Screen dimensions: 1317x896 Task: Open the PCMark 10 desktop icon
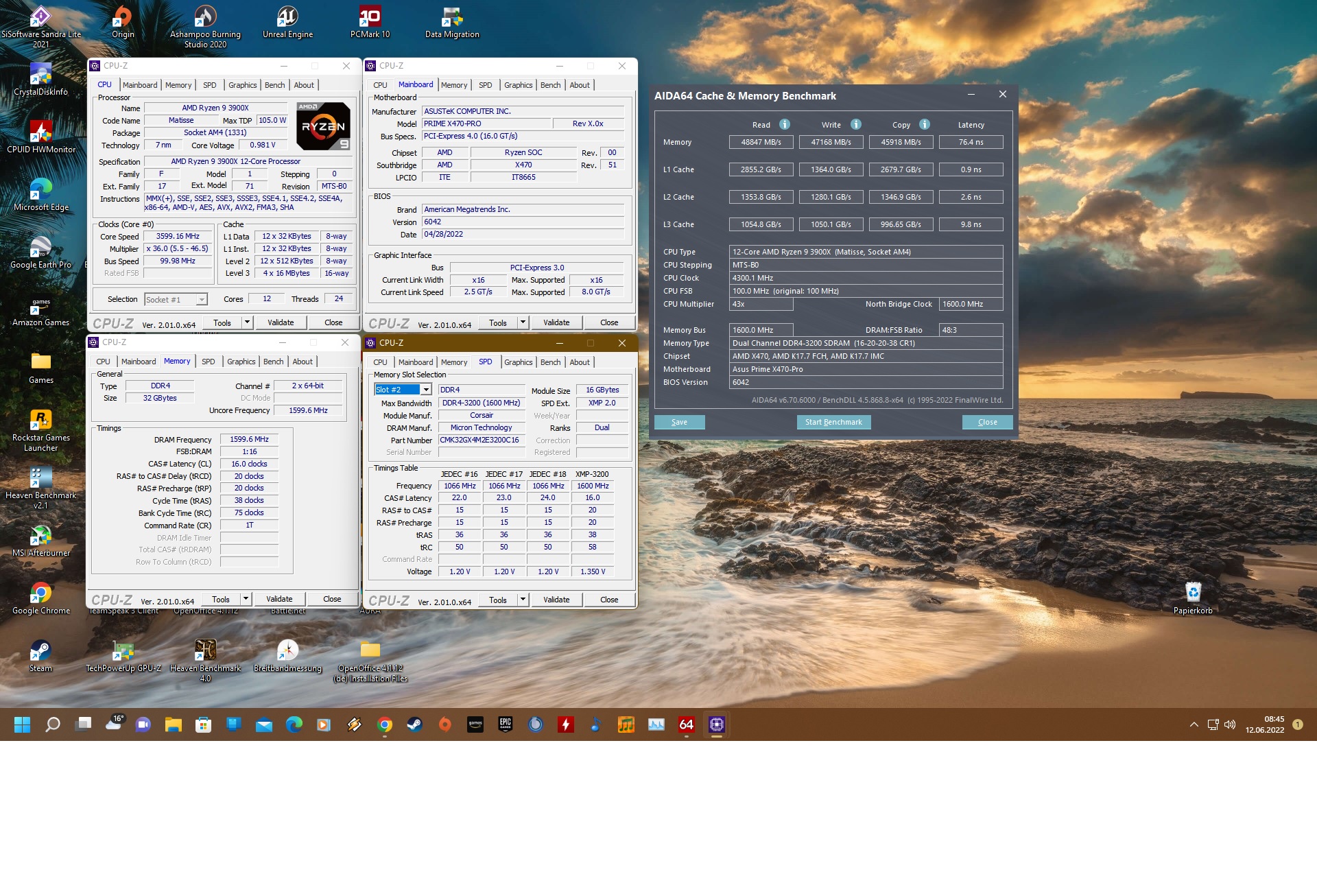(370, 22)
